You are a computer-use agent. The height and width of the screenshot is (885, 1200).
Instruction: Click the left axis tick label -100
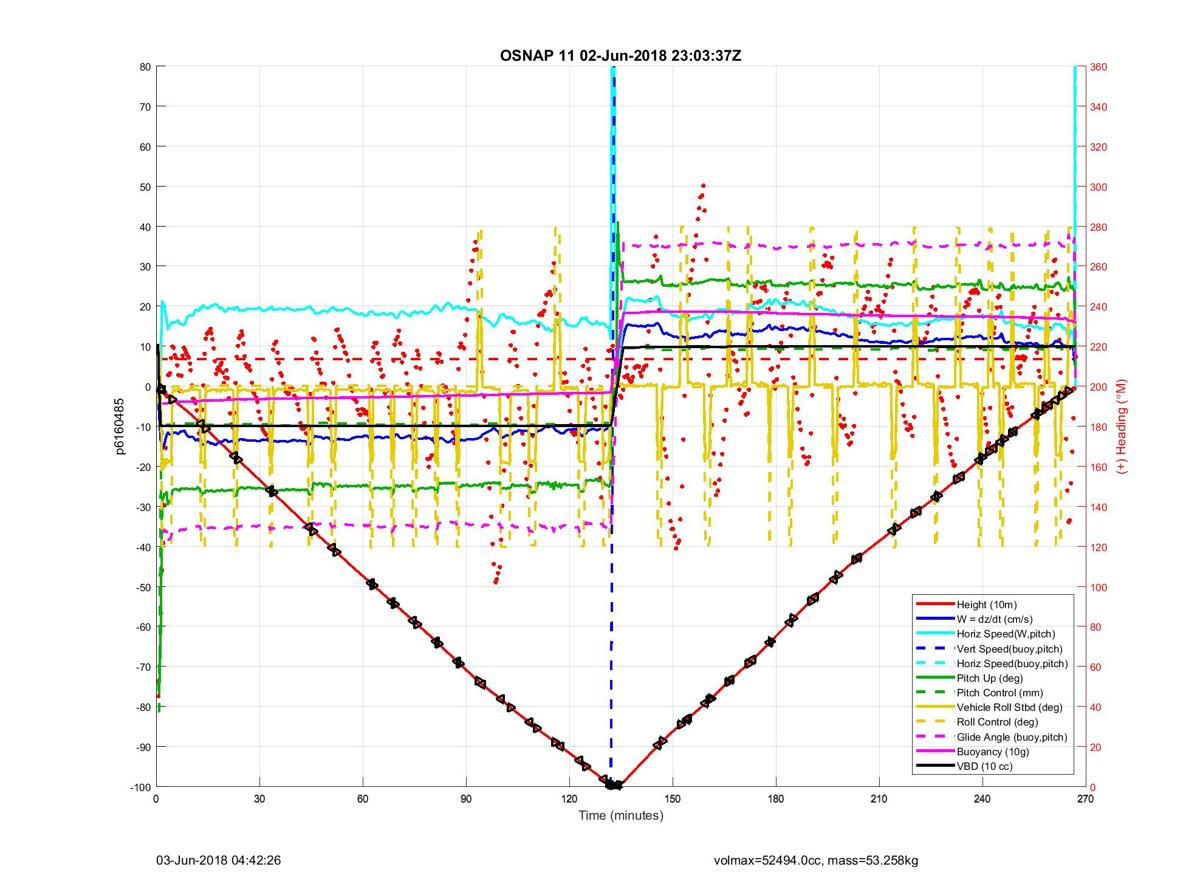pos(139,787)
